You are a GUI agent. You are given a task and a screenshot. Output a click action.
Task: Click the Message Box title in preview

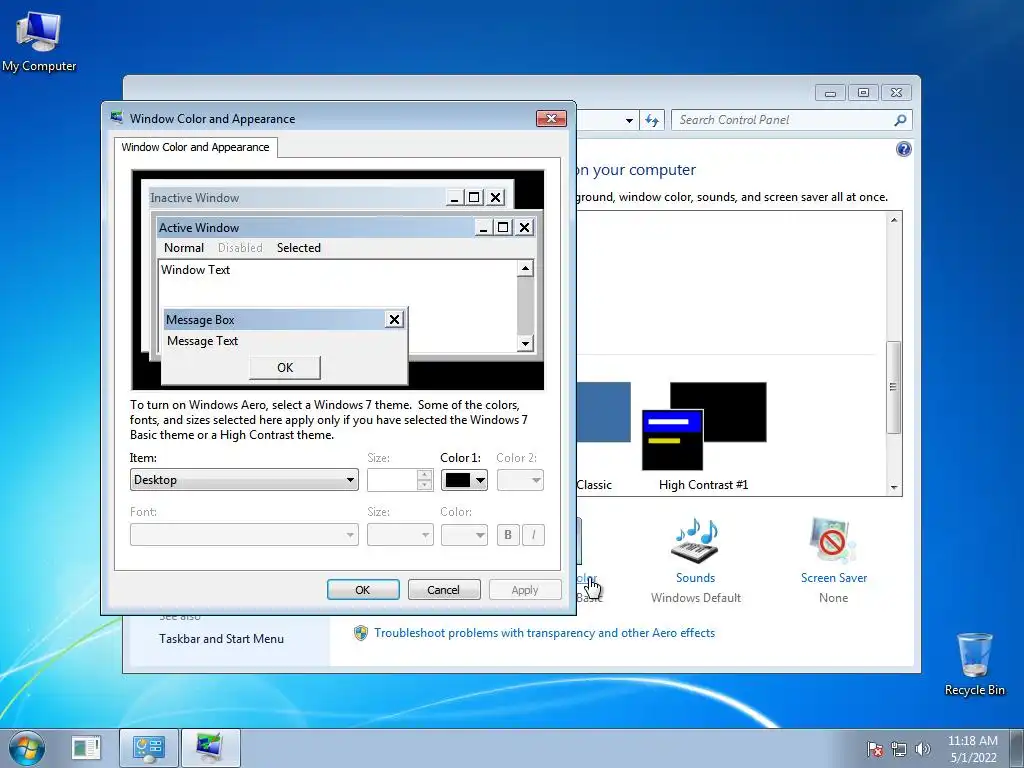coord(200,319)
